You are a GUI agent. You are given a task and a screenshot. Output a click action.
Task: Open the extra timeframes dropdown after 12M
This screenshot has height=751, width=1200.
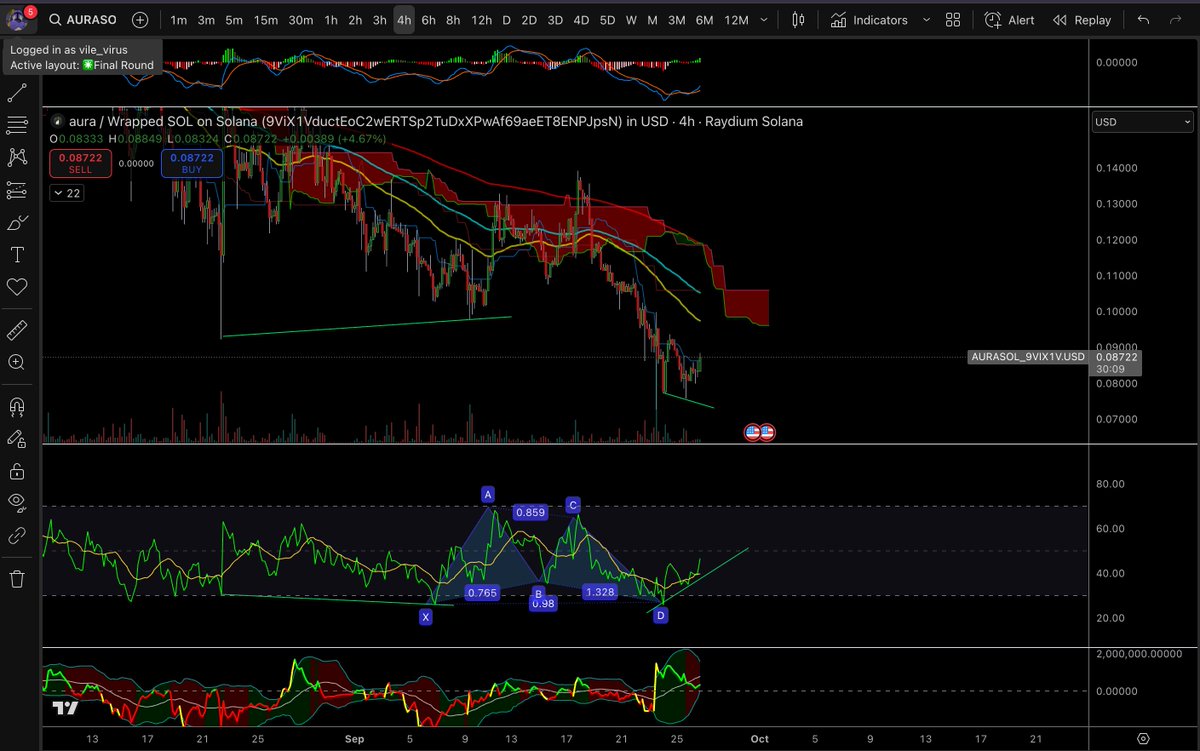point(763,19)
